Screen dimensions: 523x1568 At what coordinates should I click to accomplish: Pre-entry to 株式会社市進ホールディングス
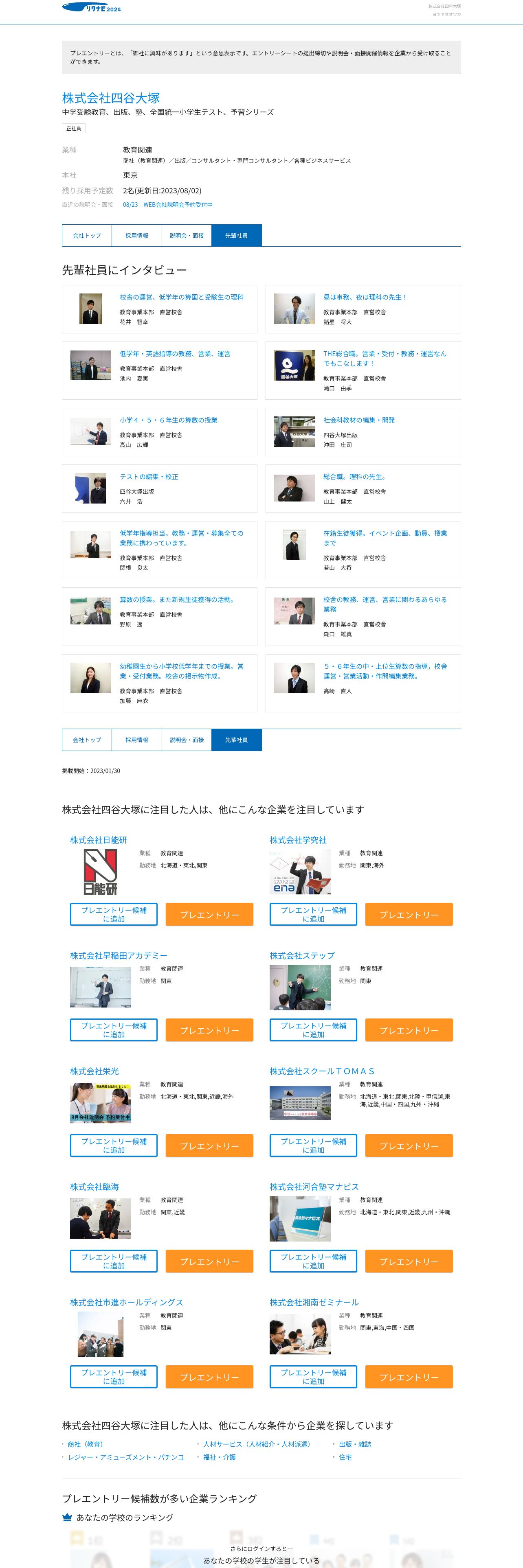pyautogui.click(x=209, y=1377)
